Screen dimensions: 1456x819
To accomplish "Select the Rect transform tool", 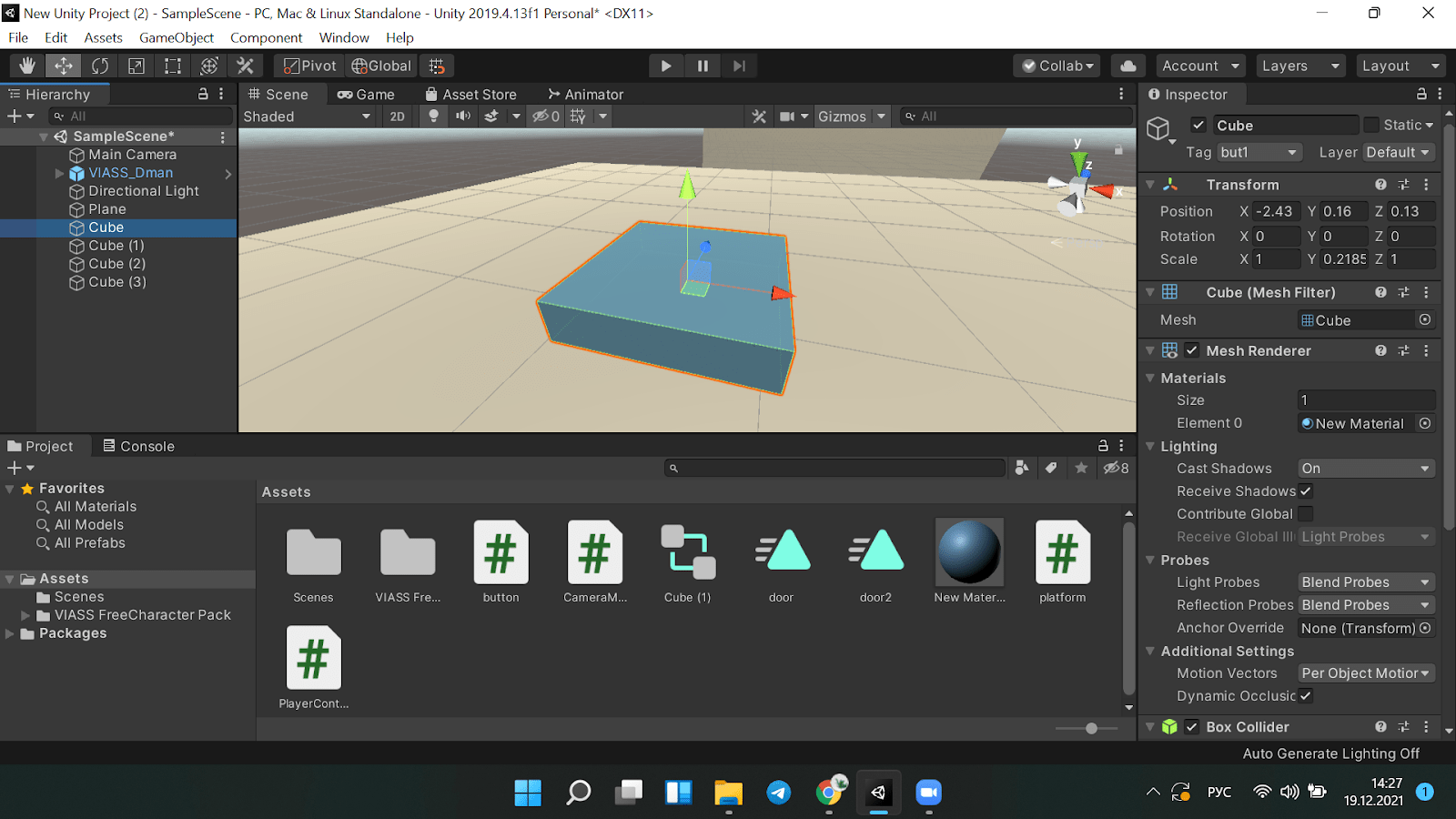I will (173, 66).
